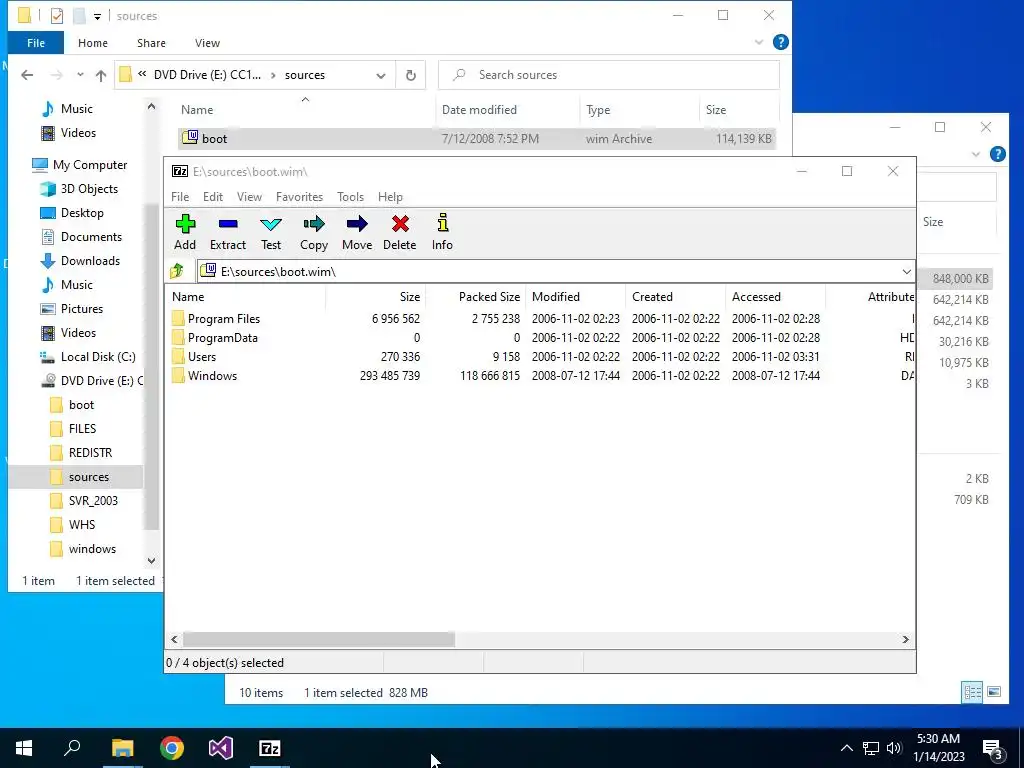Click navigation pane scroll down arrow
This screenshot has width=1024, height=768.
click(x=152, y=560)
